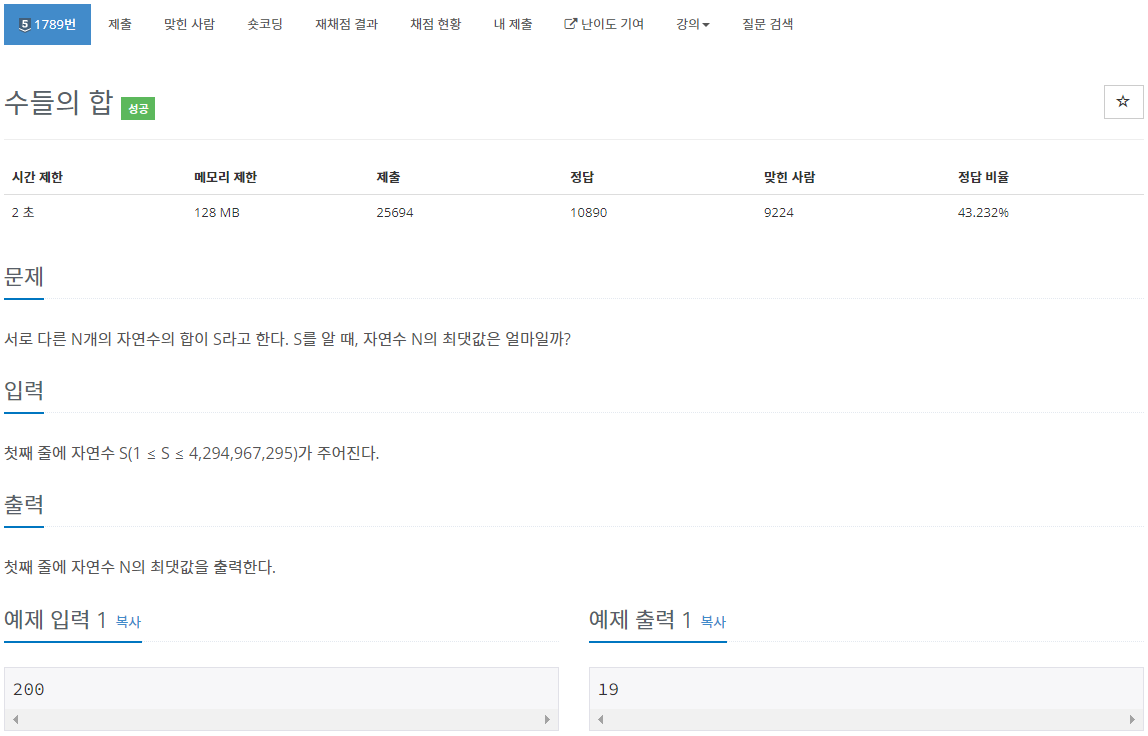The height and width of the screenshot is (736, 1148).
Task: Click the problem title 수들의 합
Action: 59,102
